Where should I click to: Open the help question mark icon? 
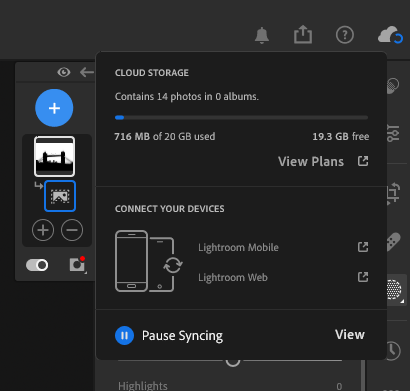pyautogui.click(x=345, y=35)
